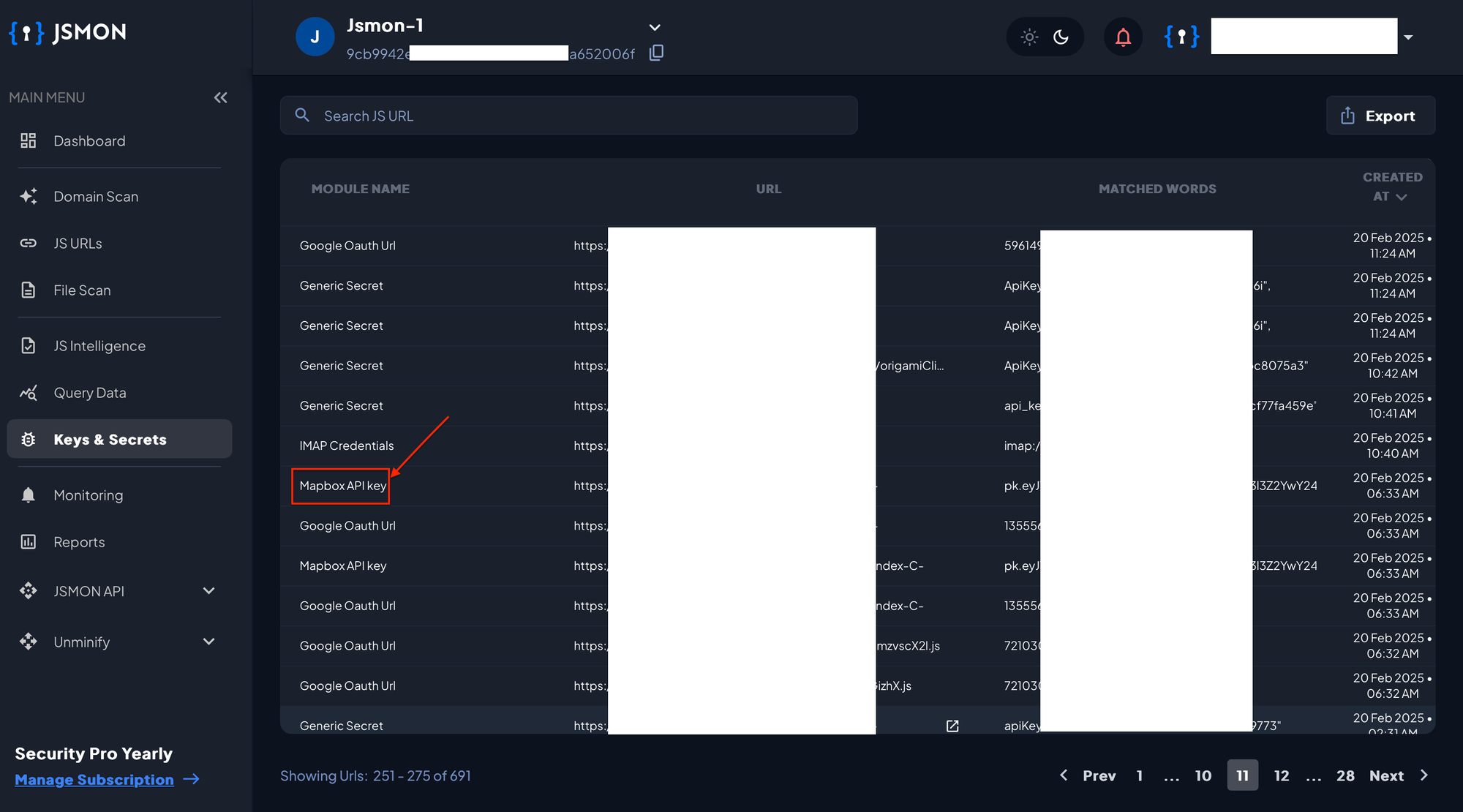
Task: Select Keys & Secrets in the sidebar
Action: (x=119, y=439)
